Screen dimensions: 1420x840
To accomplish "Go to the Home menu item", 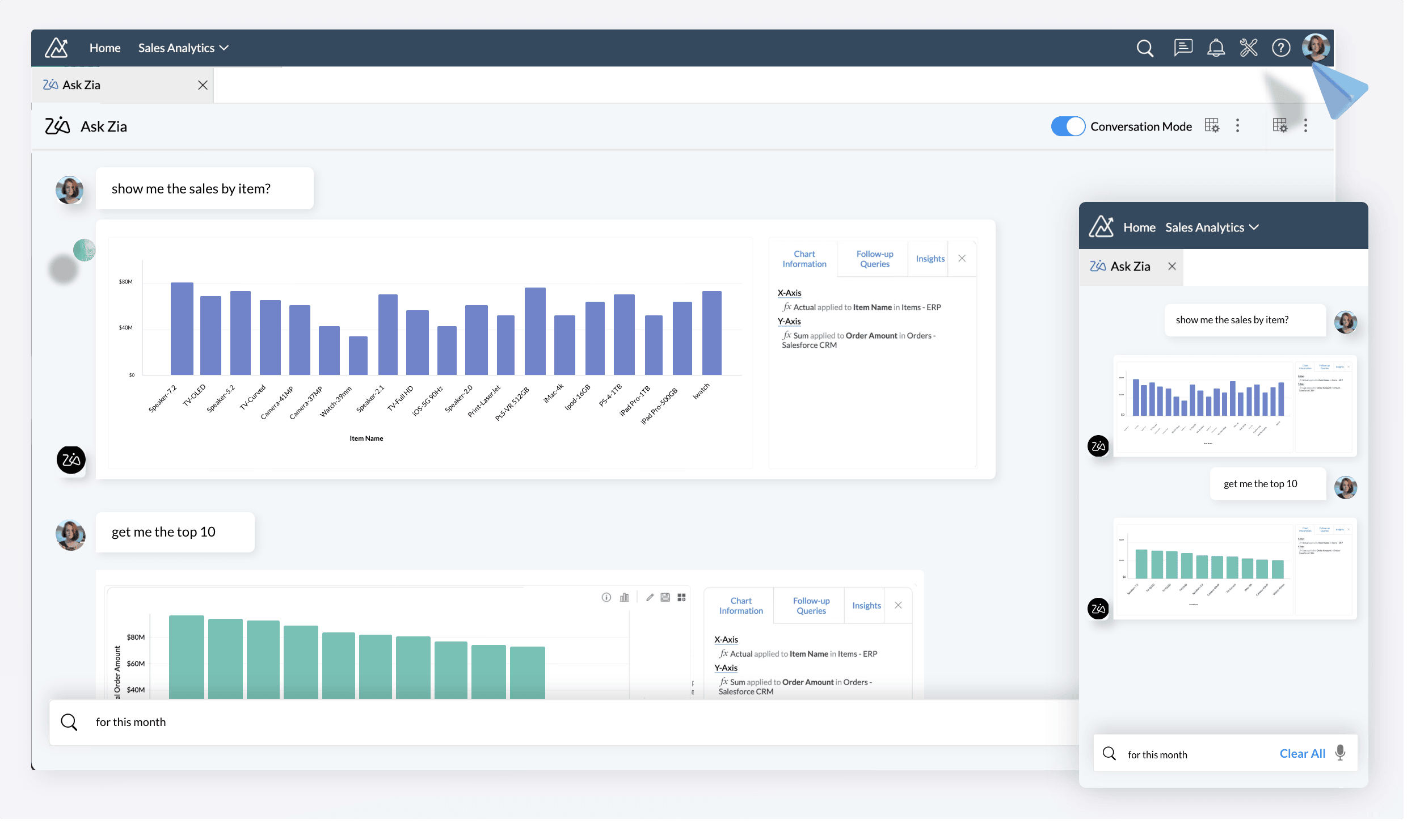I will click(x=104, y=48).
